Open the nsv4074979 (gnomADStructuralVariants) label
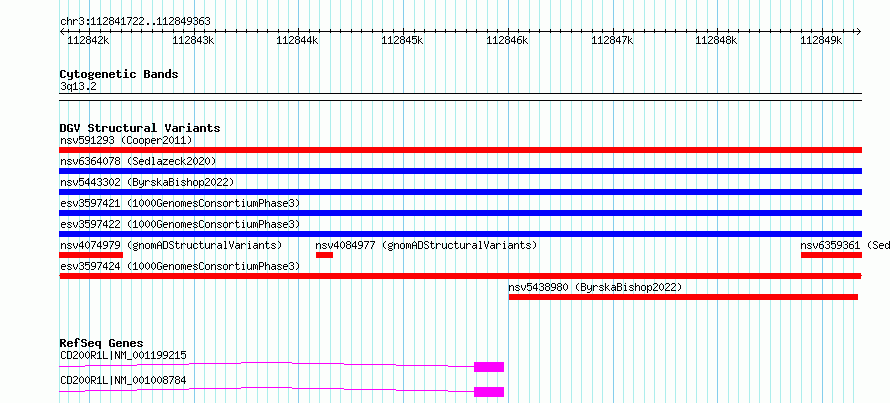This screenshot has height=403, width=890. coord(171,245)
